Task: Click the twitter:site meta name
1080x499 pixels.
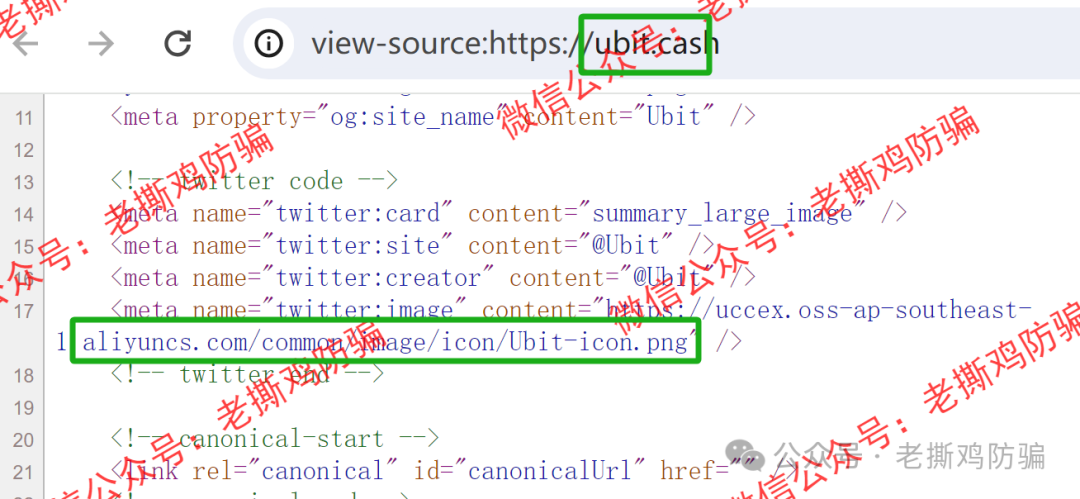Action: (357, 245)
